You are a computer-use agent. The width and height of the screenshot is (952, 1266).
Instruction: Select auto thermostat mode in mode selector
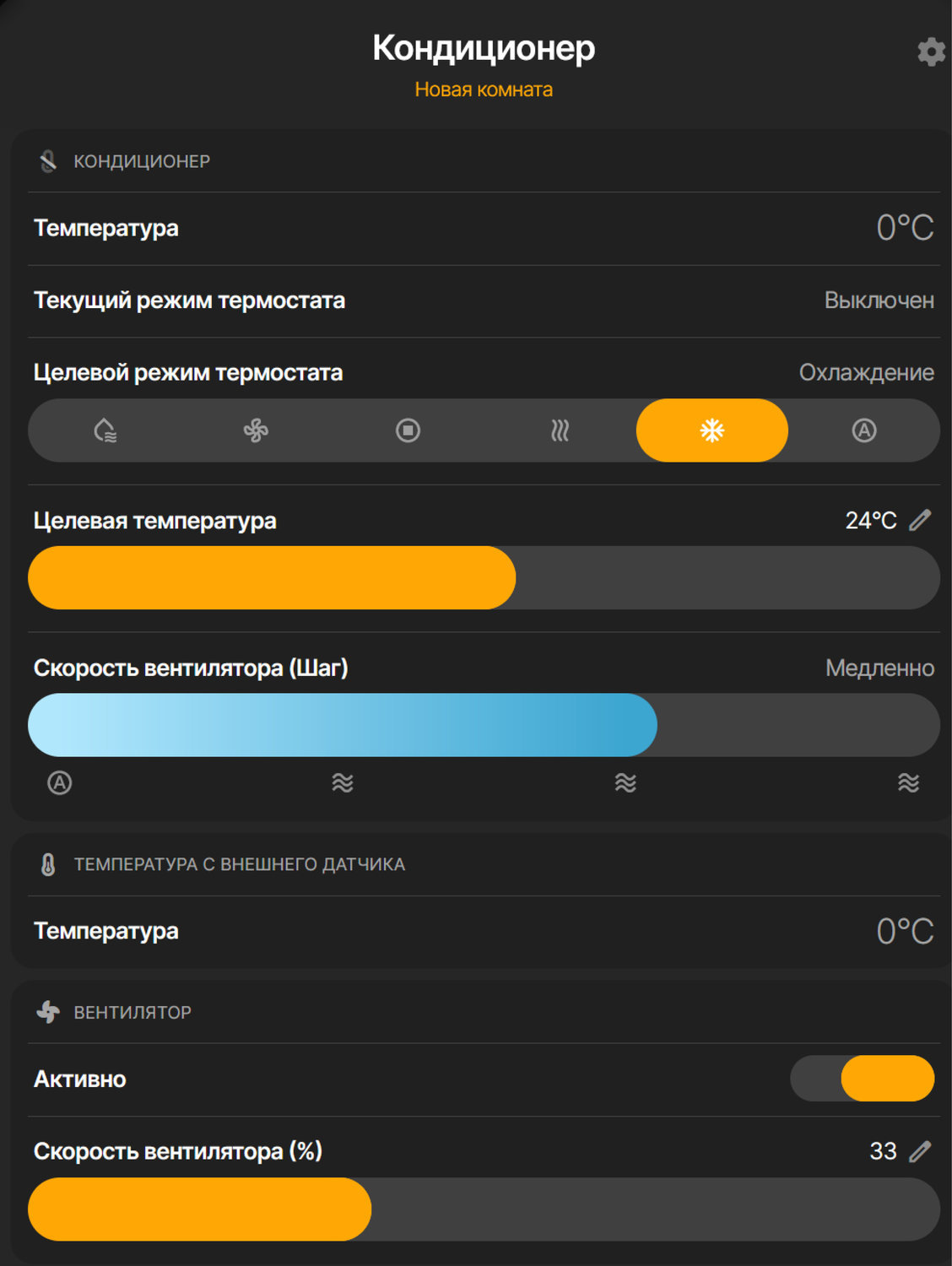863,431
